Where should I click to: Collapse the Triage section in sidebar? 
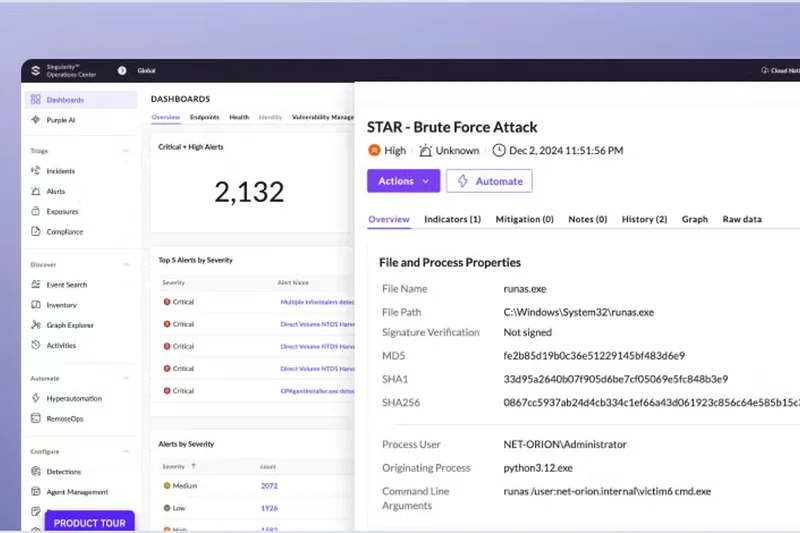(126, 151)
